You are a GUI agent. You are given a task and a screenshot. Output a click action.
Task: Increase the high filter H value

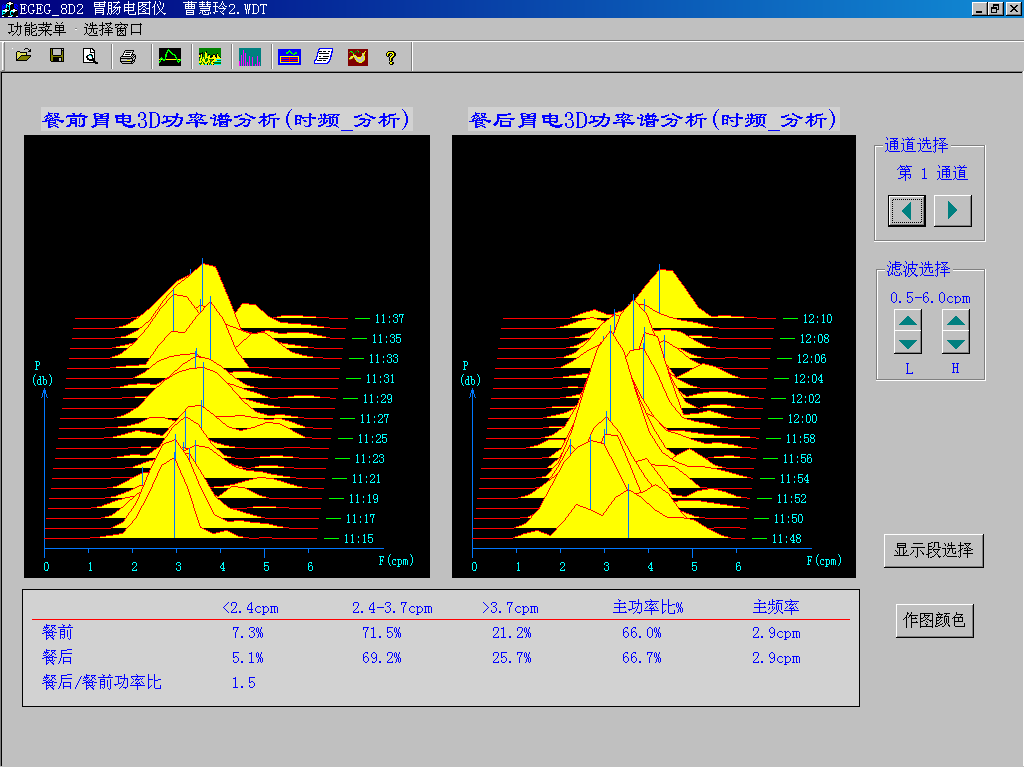(956, 321)
